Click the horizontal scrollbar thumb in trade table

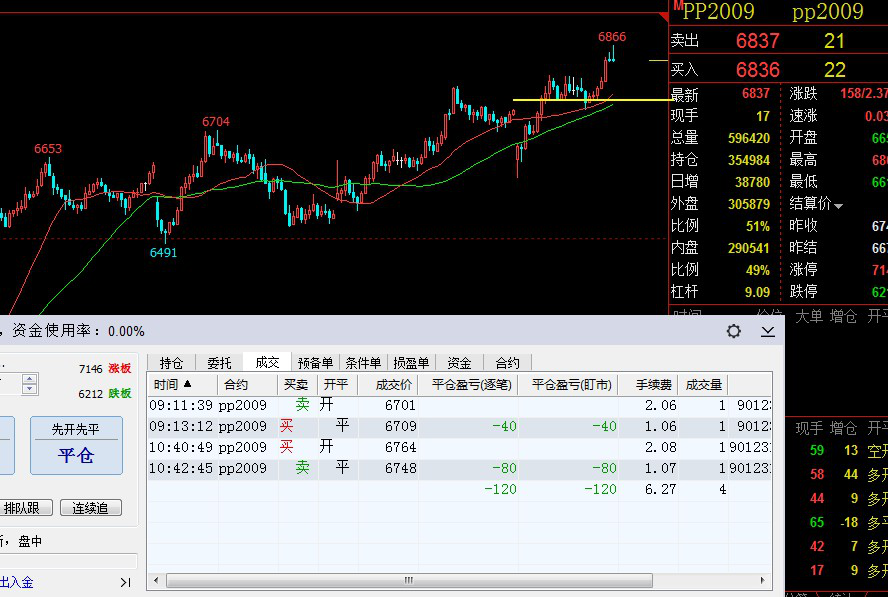[409, 581]
